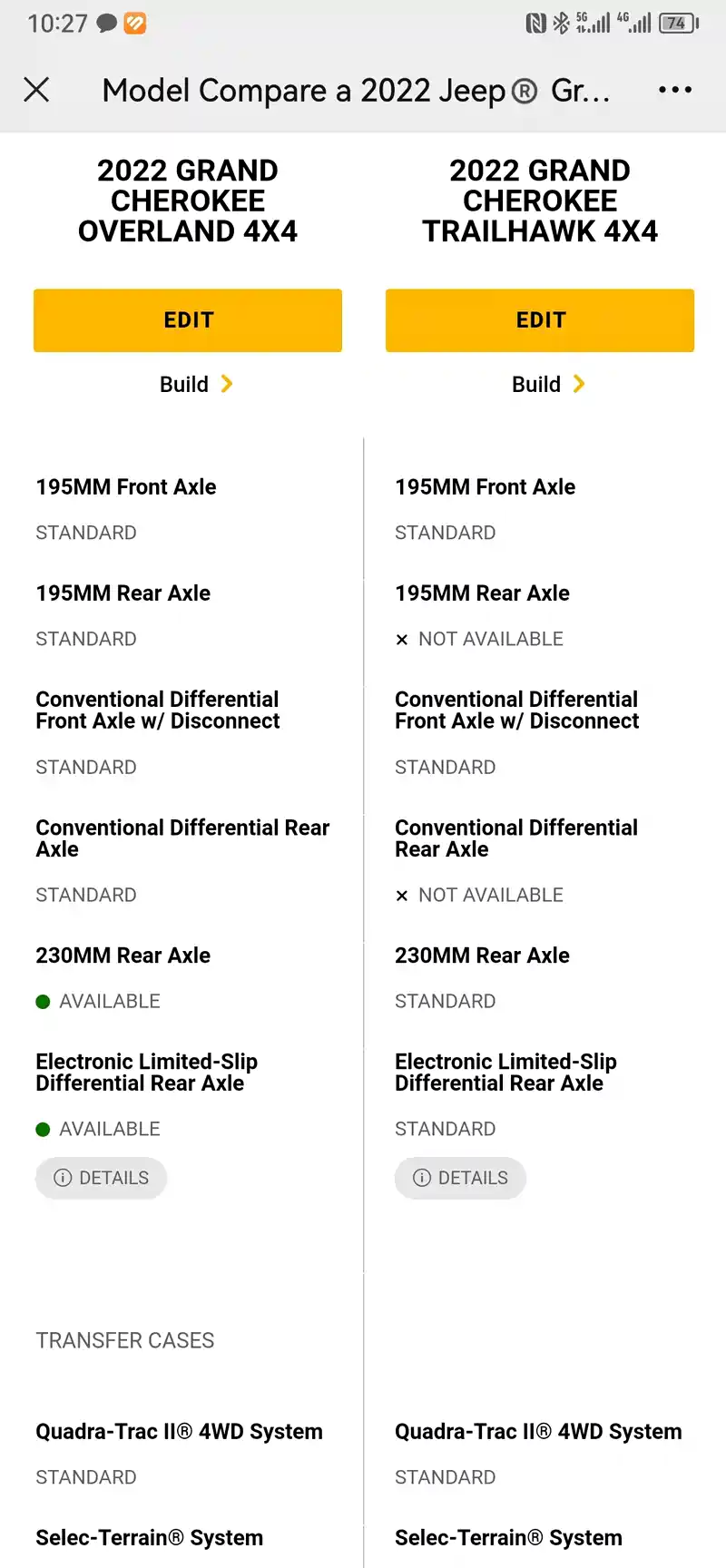Tap the Model Compare page title
726x1568 pixels.
(356, 90)
